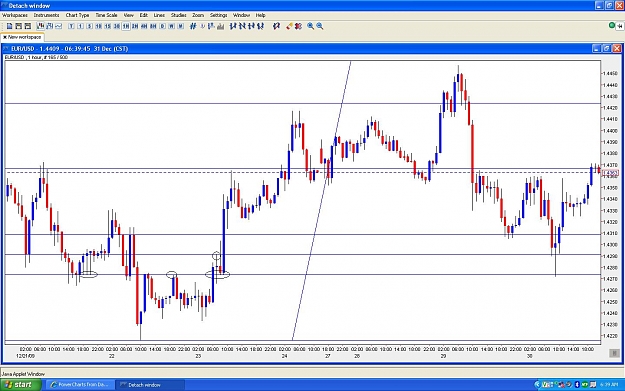Image resolution: width=625 pixels, height=391 pixels.
Task: Open the Instruments menu
Action: coord(46,15)
